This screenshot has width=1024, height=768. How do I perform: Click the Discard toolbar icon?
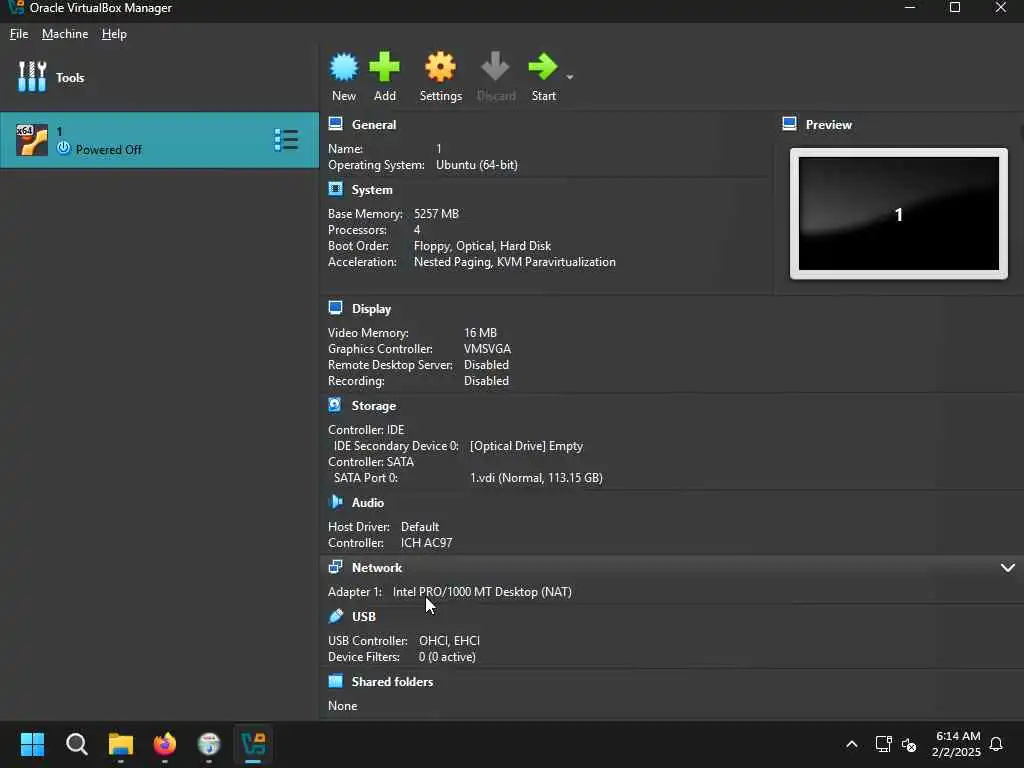495,67
